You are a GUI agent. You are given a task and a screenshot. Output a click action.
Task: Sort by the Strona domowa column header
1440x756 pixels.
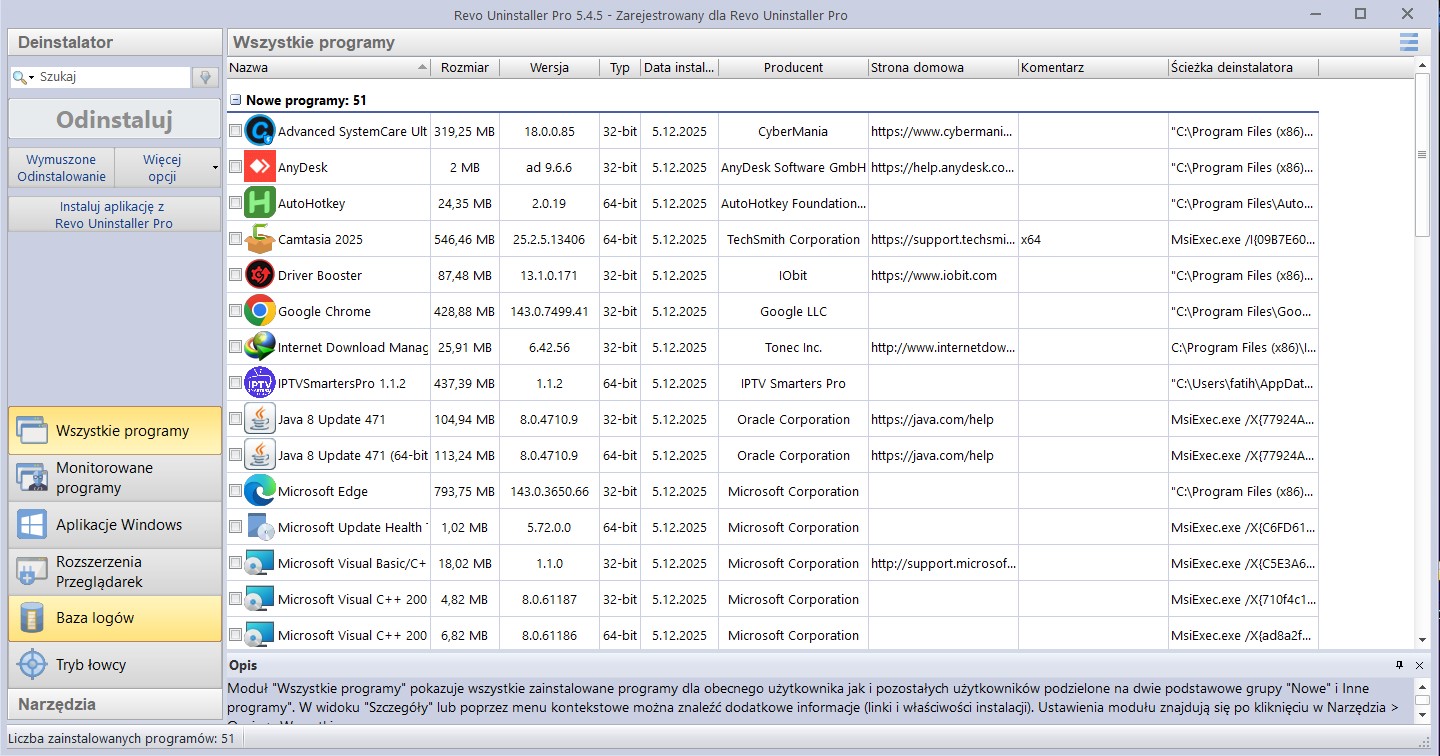(943, 67)
